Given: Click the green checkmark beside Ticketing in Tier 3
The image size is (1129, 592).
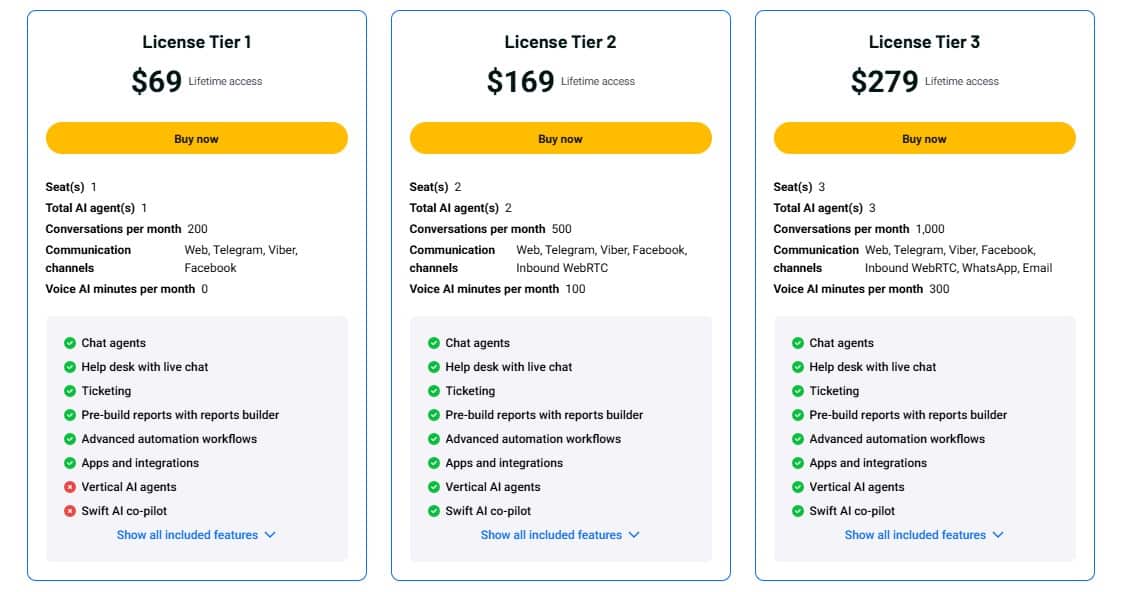Looking at the screenshot, I should pyautogui.click(x=795, y=391).
